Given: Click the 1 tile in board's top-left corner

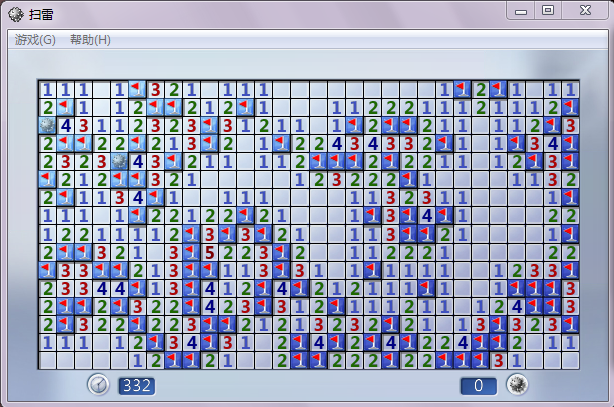Looking at the screenshot, I should (47, 90).
